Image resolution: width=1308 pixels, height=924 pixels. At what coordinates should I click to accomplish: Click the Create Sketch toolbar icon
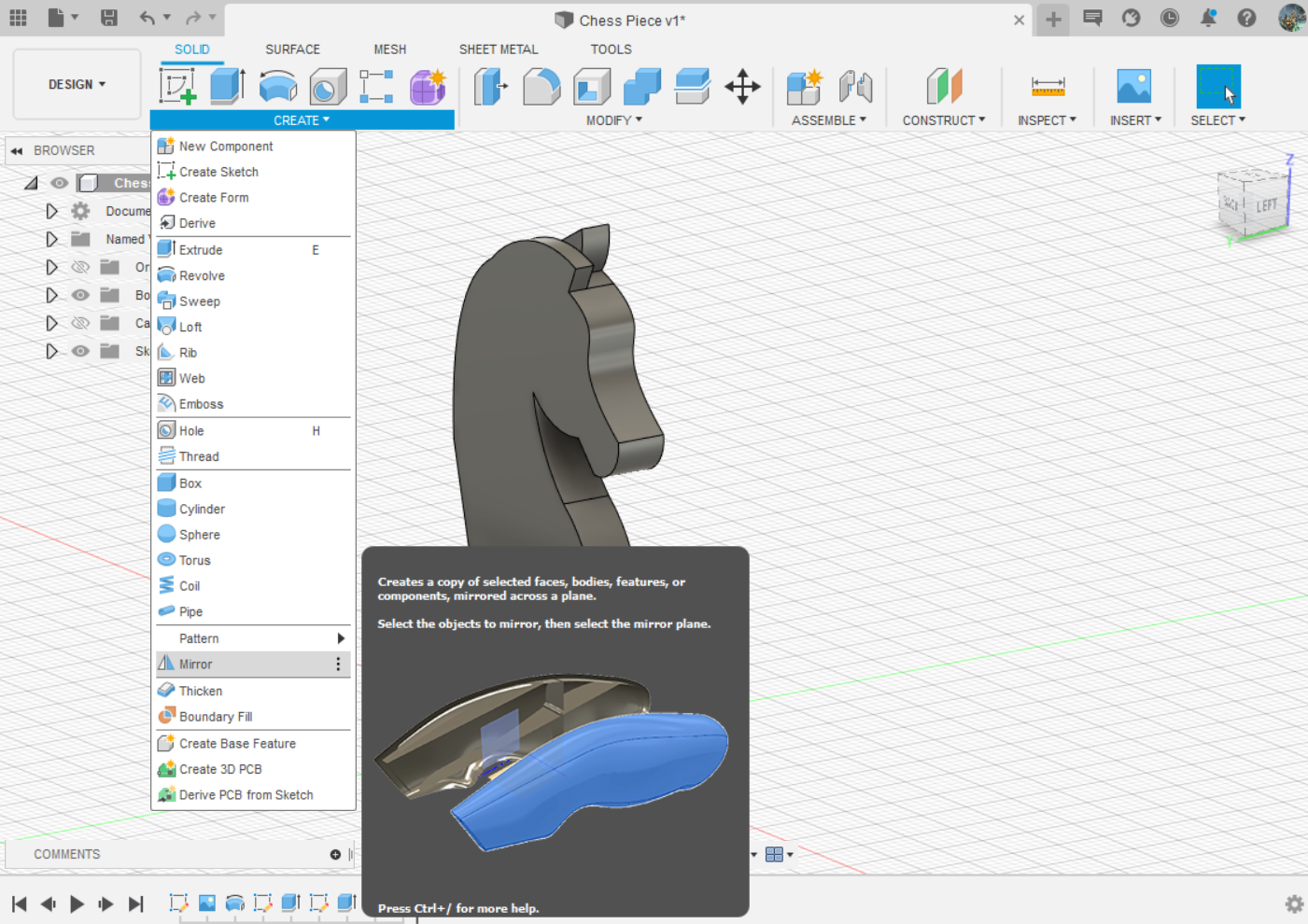(x=177, y=86)
